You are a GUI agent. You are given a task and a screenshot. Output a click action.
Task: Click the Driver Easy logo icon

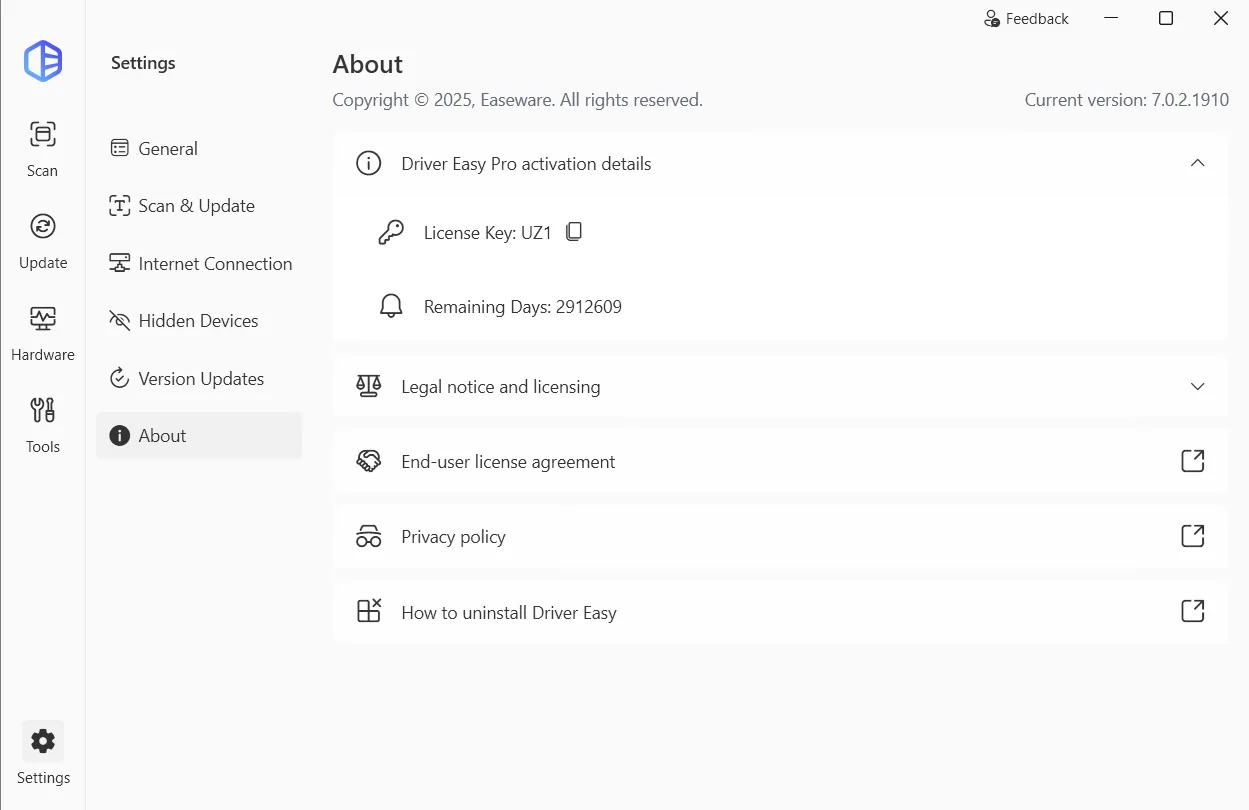click(x=43, y=61)
